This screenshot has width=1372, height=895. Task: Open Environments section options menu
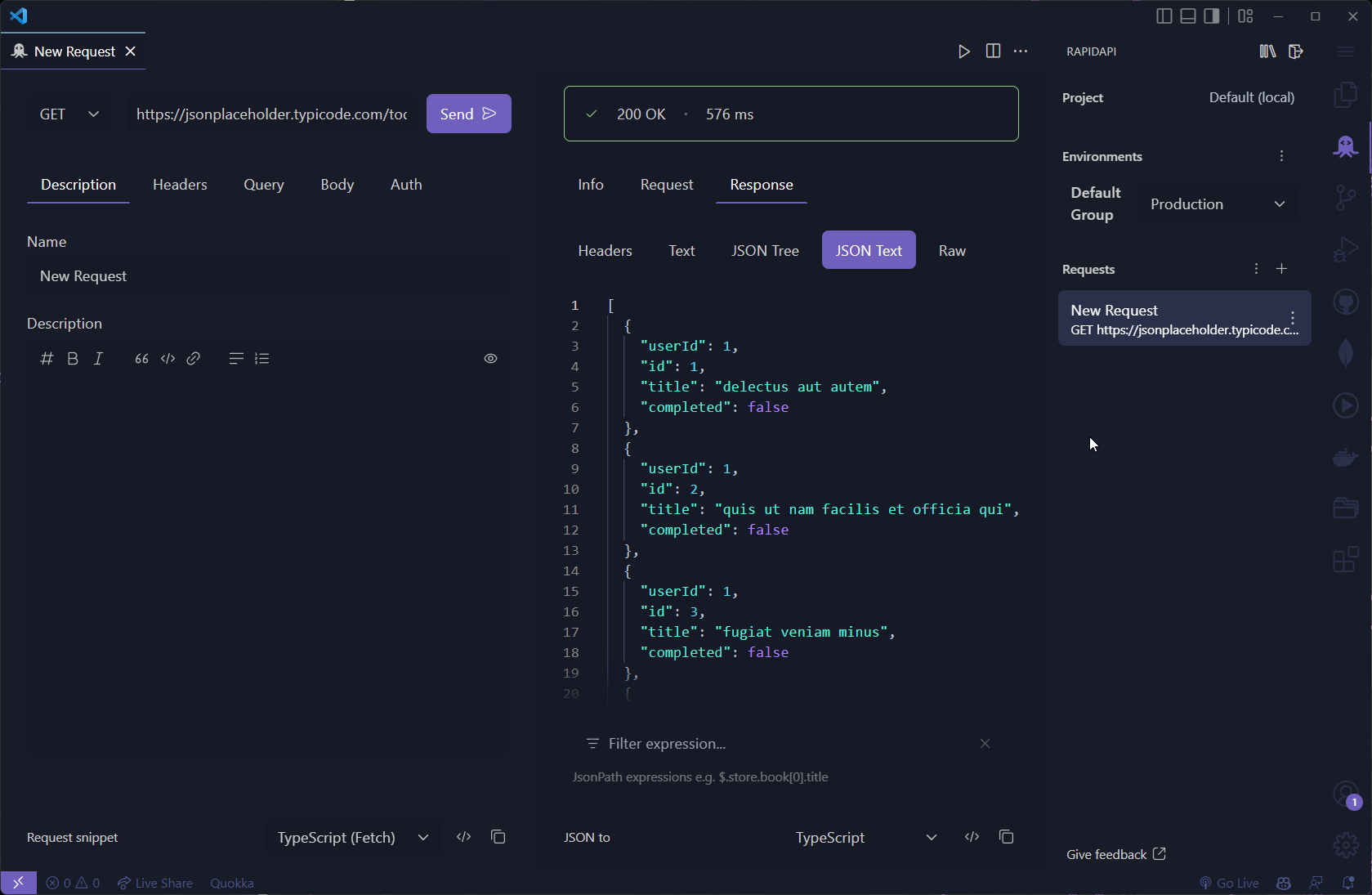click(x=1282, y=156)
